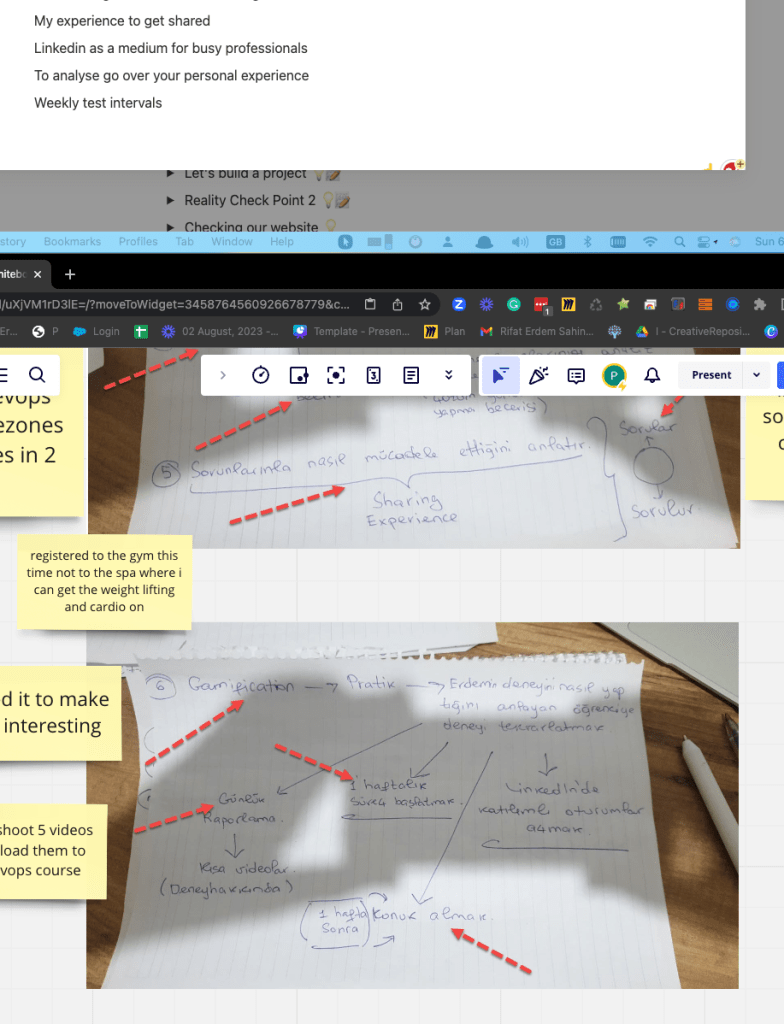784x1024 pixels.
Task: Select the gym registration sticky note
Action: [105, 582]
